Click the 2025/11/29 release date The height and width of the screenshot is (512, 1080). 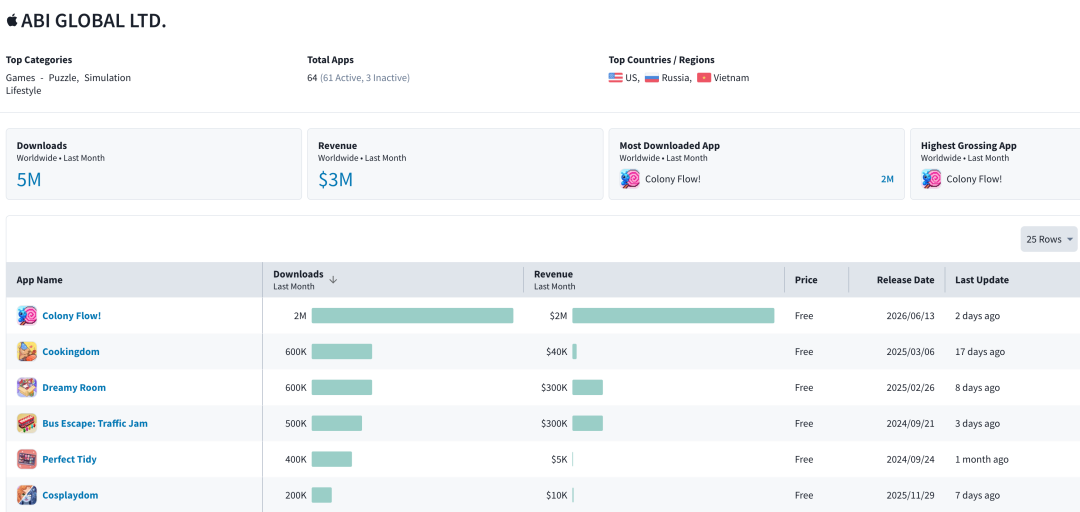(911, 495)
